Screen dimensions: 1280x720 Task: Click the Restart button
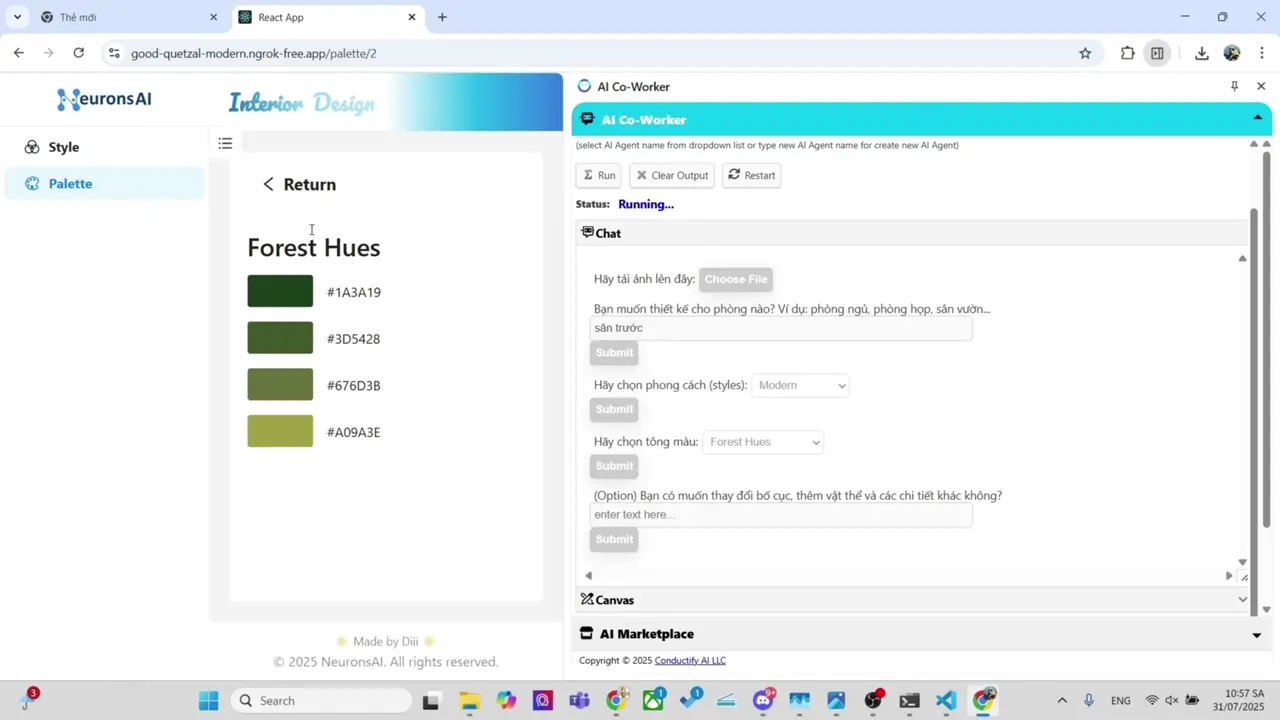click(x=751, y=175)
